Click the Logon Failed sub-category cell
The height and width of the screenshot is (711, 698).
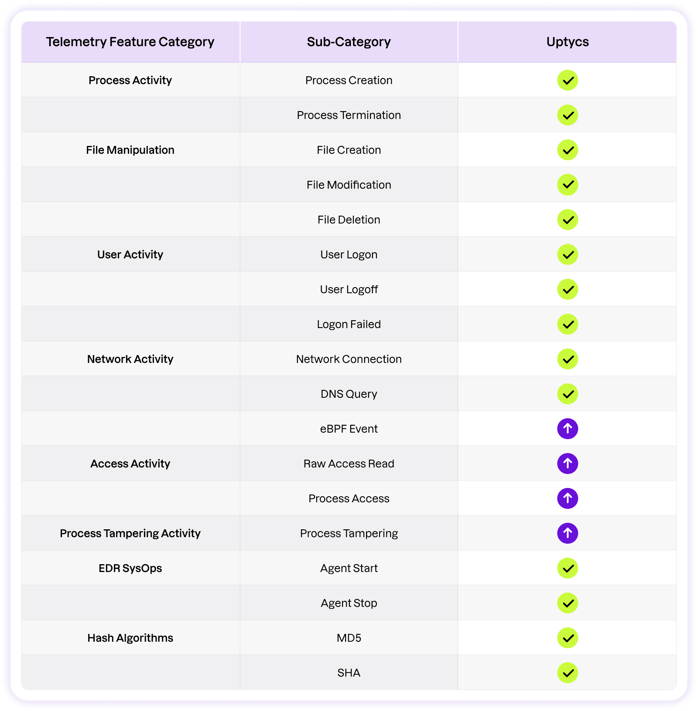click(348, 324)
